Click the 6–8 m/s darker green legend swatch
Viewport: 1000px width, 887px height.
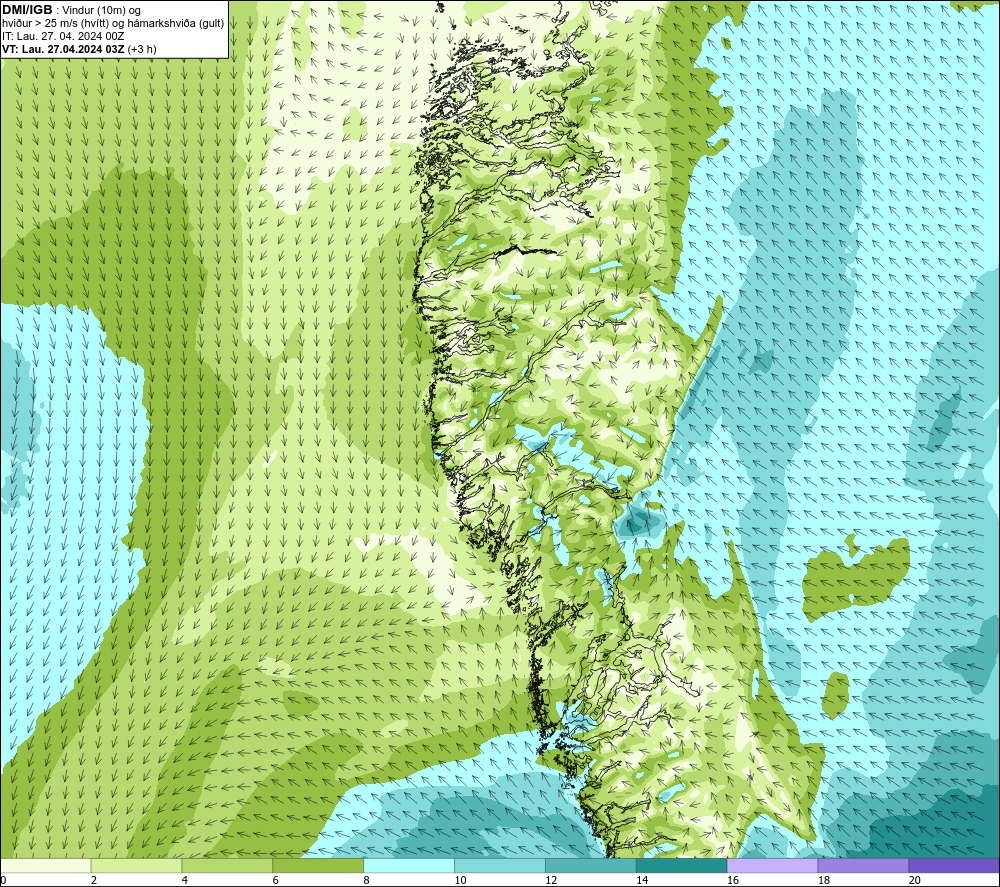click(x=318, y=865)
